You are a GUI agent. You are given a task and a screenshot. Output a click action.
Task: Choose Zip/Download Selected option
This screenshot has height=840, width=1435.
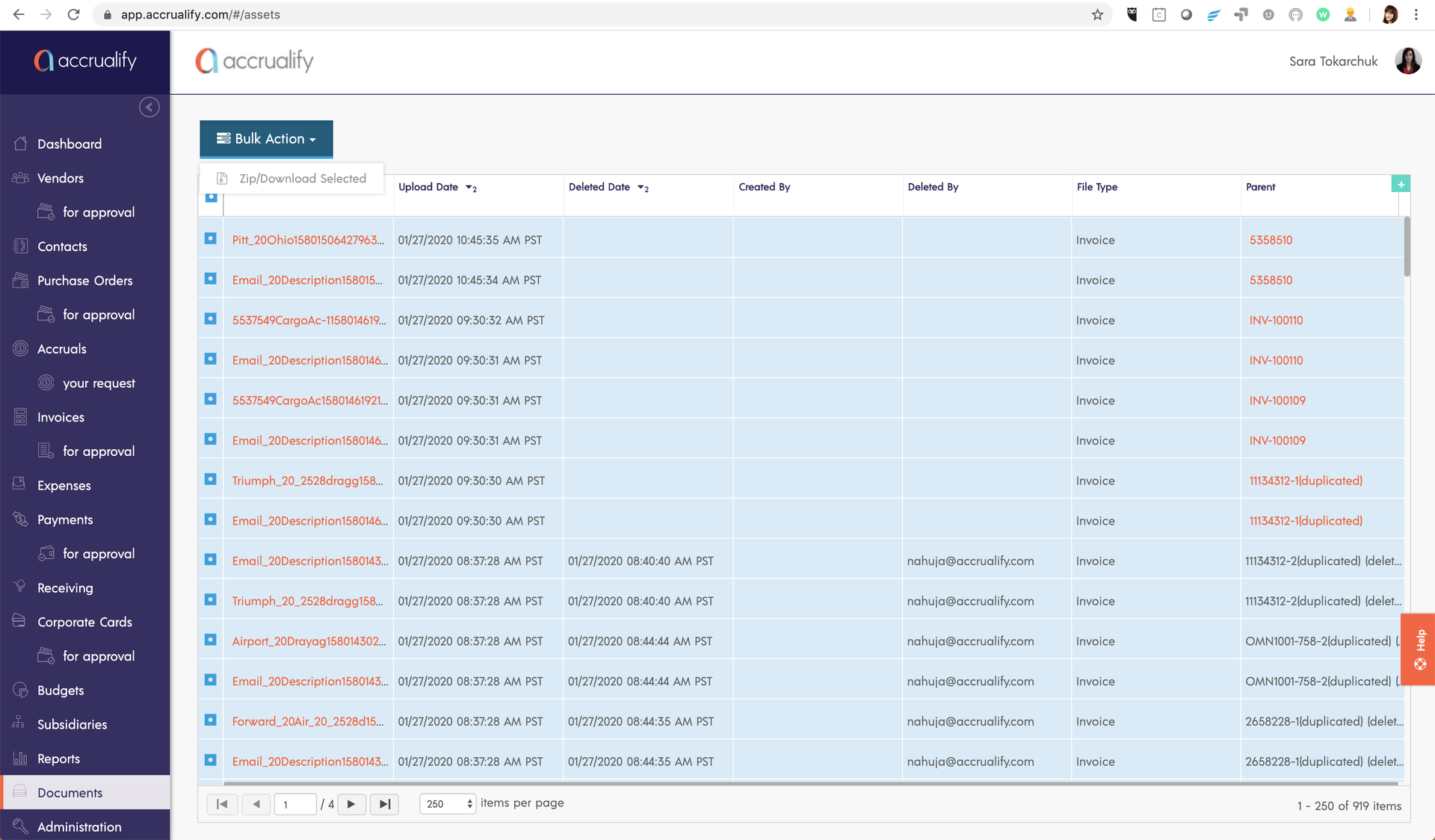(292, 179)
